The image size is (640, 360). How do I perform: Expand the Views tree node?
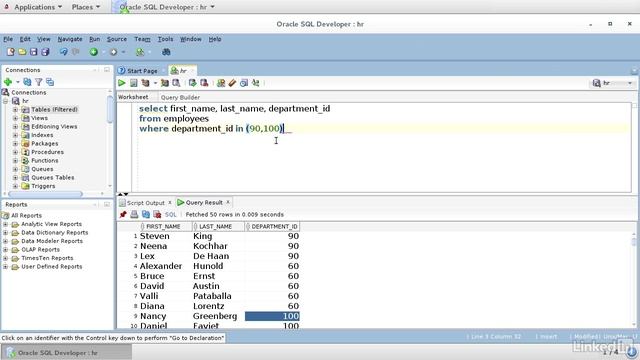pyautogui.click(x=15, y=118)
